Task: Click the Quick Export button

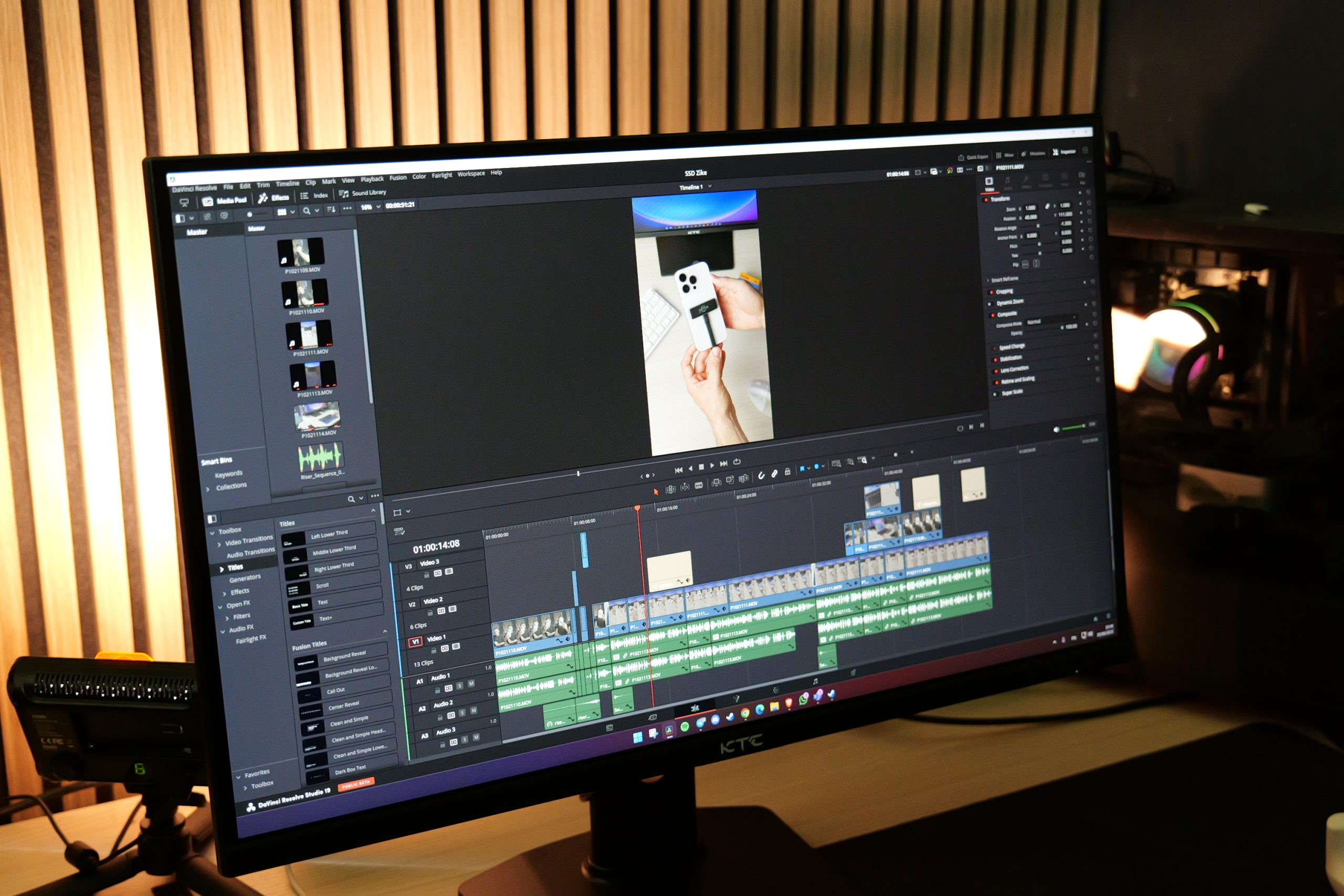Action: 973,156
